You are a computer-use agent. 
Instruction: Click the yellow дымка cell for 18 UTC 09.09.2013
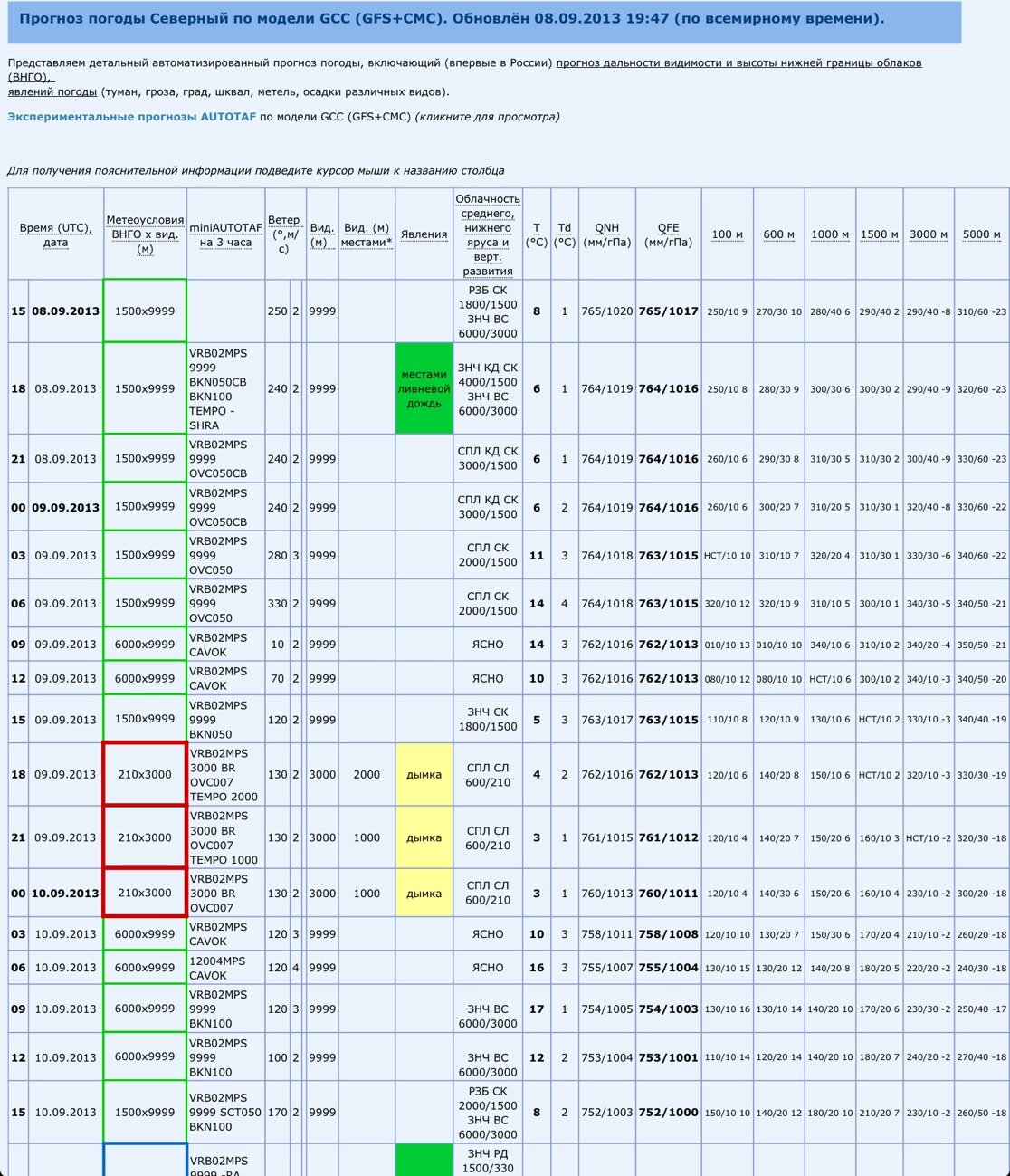tap(424, 775)
